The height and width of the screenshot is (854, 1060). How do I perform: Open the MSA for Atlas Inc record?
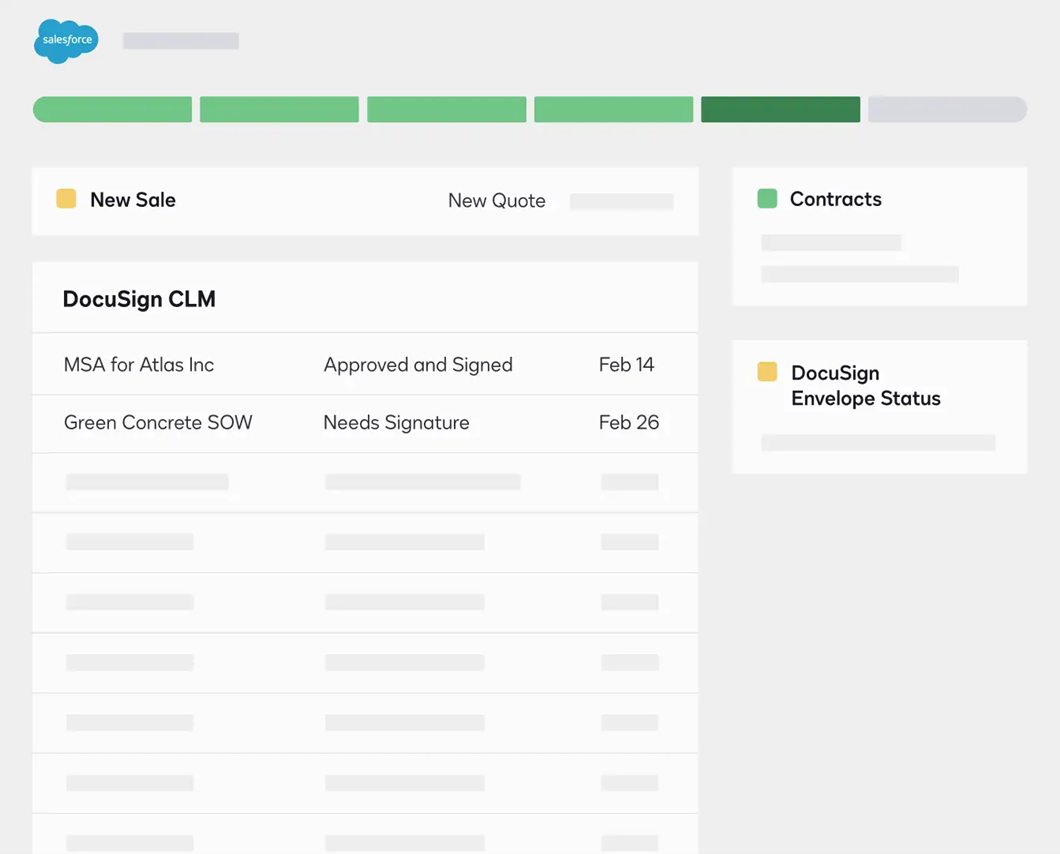138,365
